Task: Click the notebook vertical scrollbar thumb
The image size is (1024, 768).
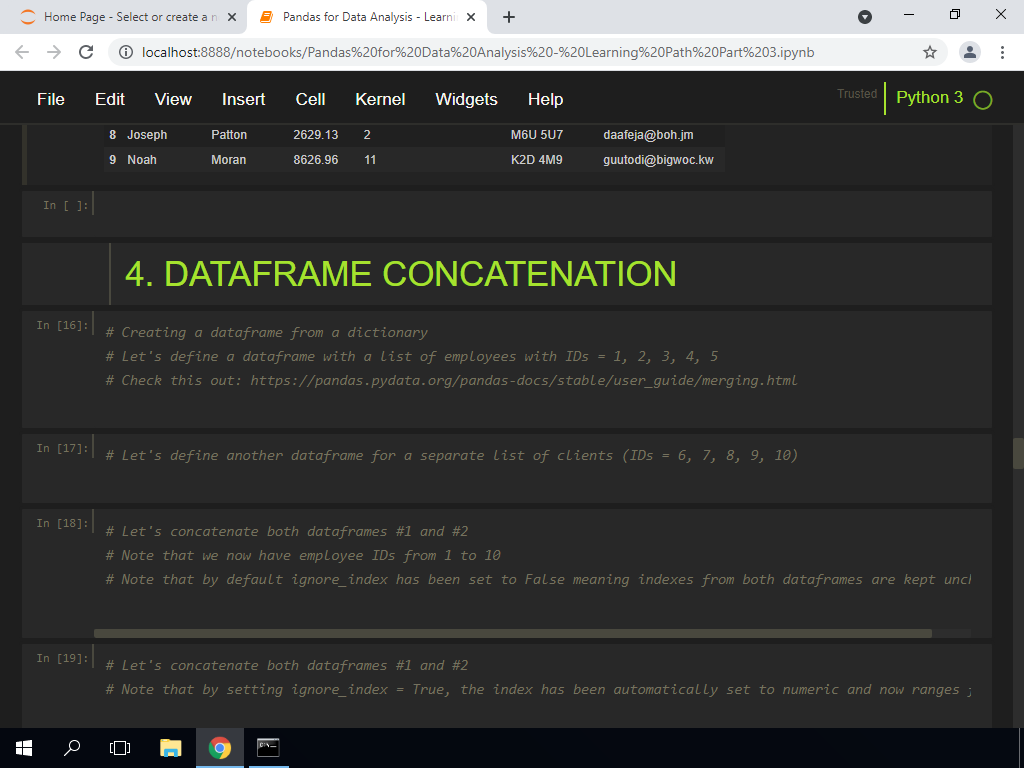Action: pyautogui.click(x=1018, y=454)
